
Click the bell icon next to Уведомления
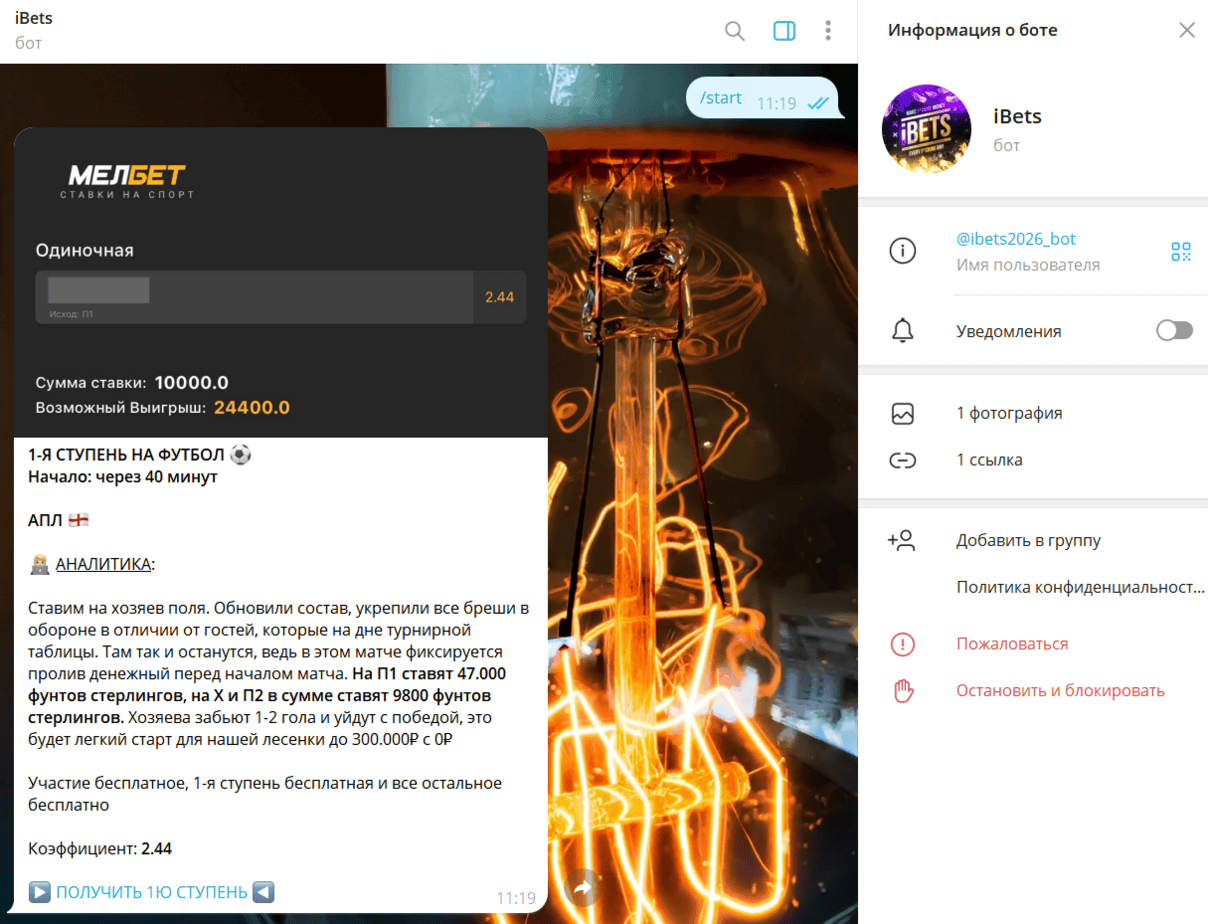pyautogui.click(x=903, y=331)
